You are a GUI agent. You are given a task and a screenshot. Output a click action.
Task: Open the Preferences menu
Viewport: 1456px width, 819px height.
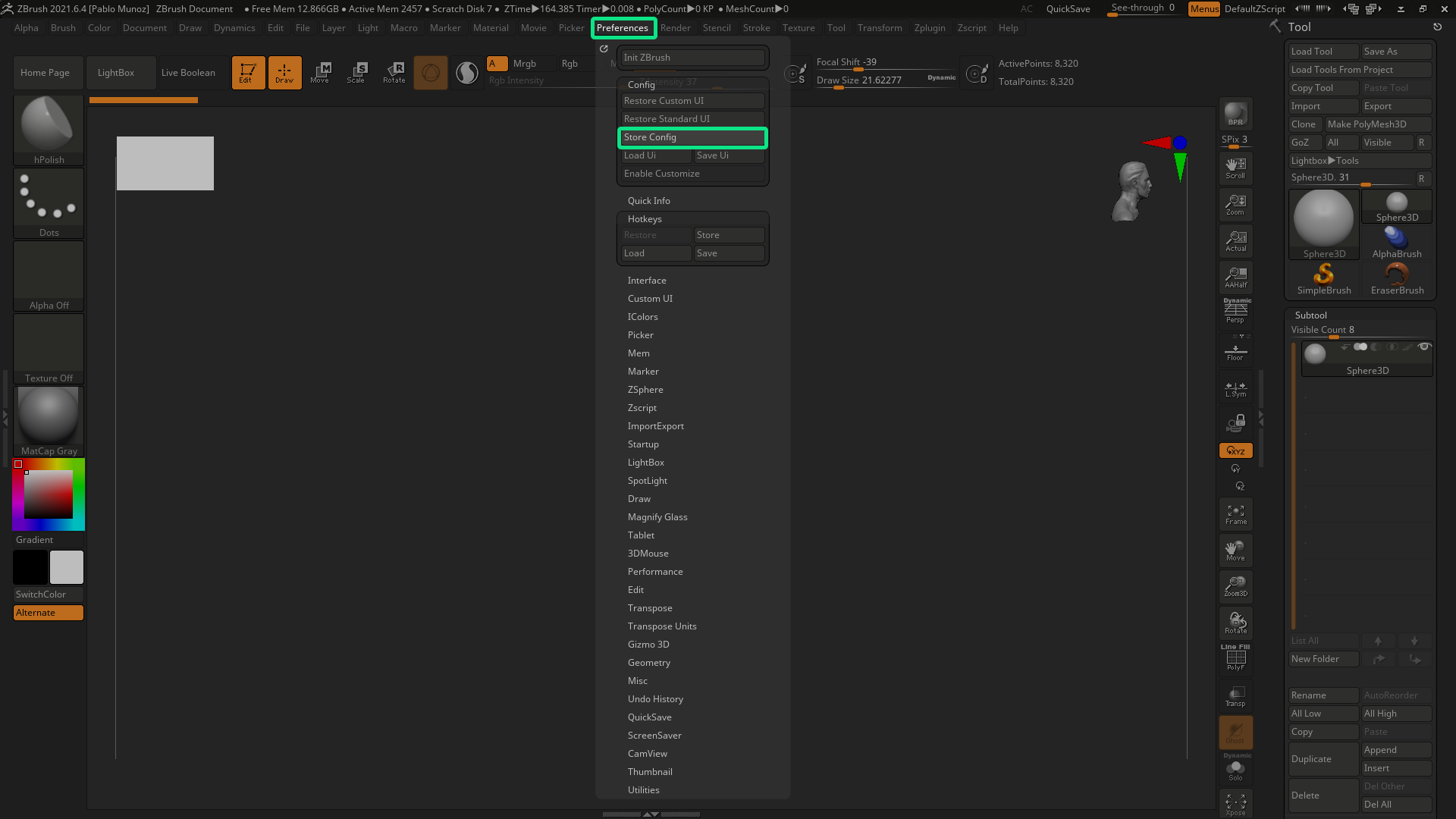click(623, 28)
